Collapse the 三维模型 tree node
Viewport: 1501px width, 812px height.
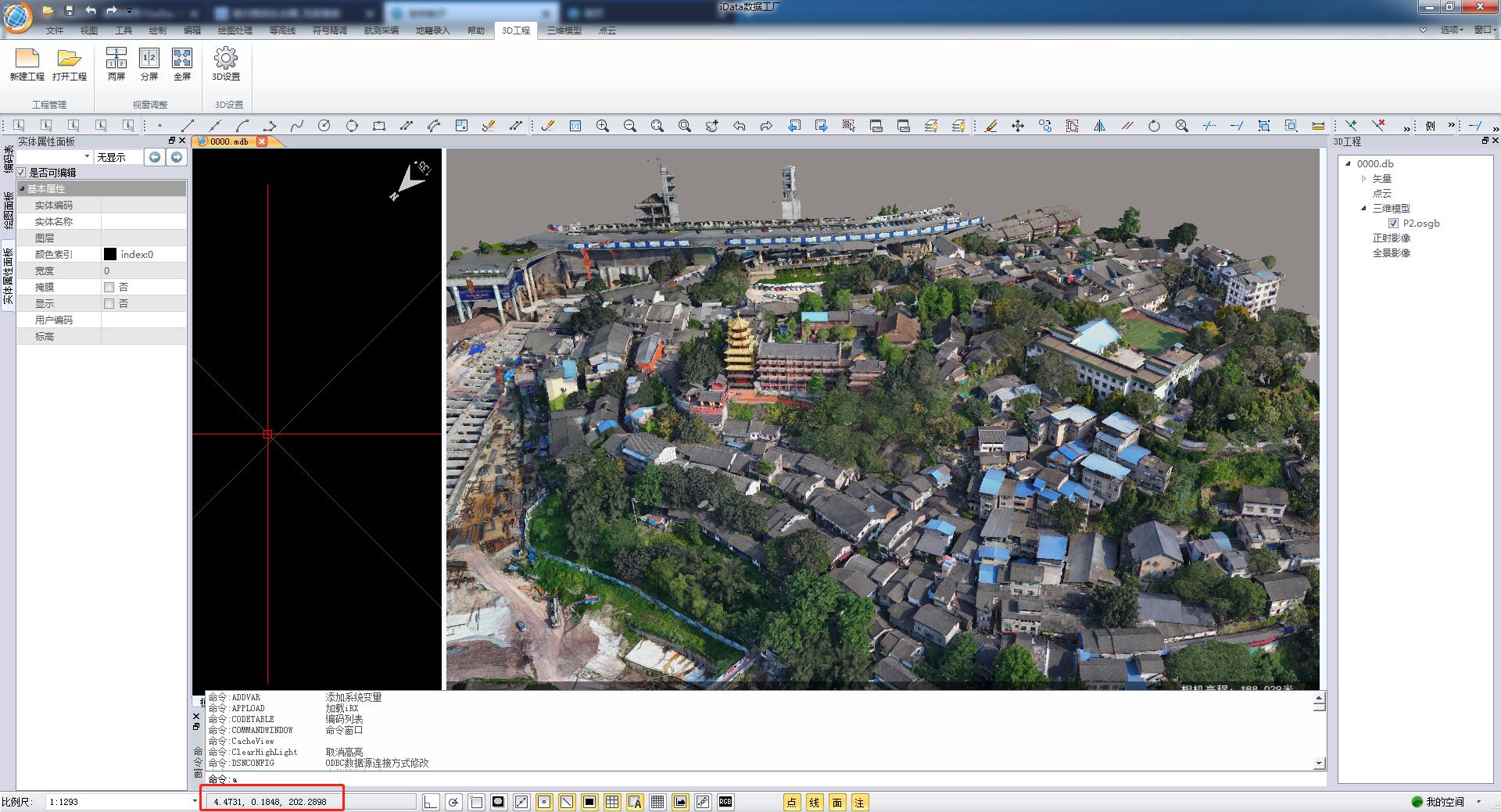pyautogui.click(x=1364, y=209)
